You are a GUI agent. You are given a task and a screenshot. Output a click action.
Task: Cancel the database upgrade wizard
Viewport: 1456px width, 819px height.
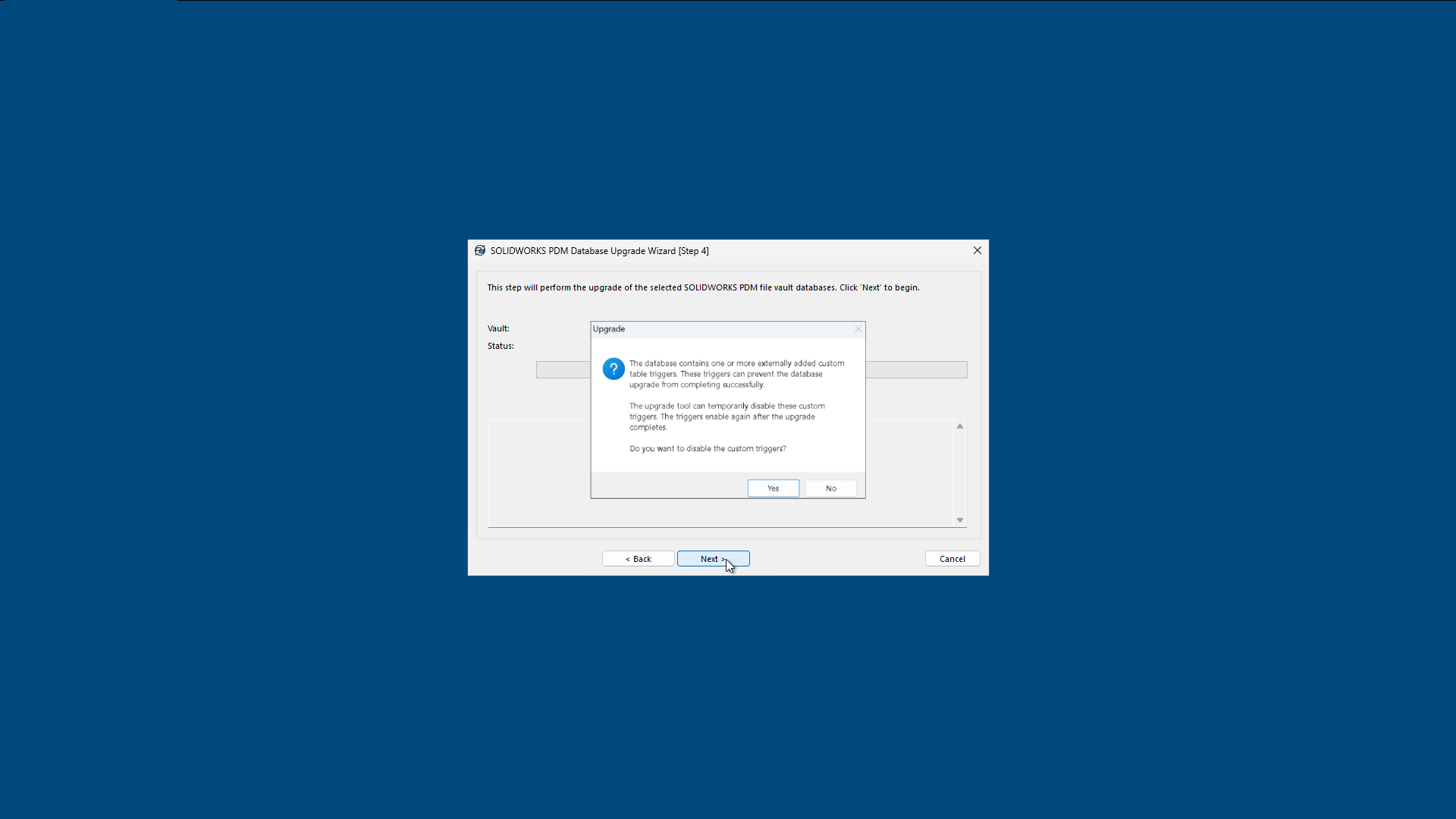[952, 559]
